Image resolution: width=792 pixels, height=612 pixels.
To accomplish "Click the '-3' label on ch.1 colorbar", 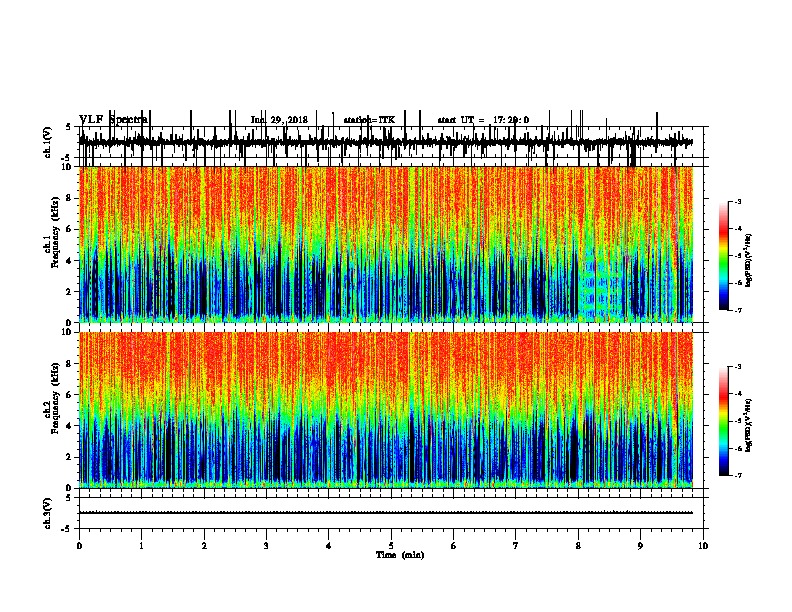I will tap(737, 201).
